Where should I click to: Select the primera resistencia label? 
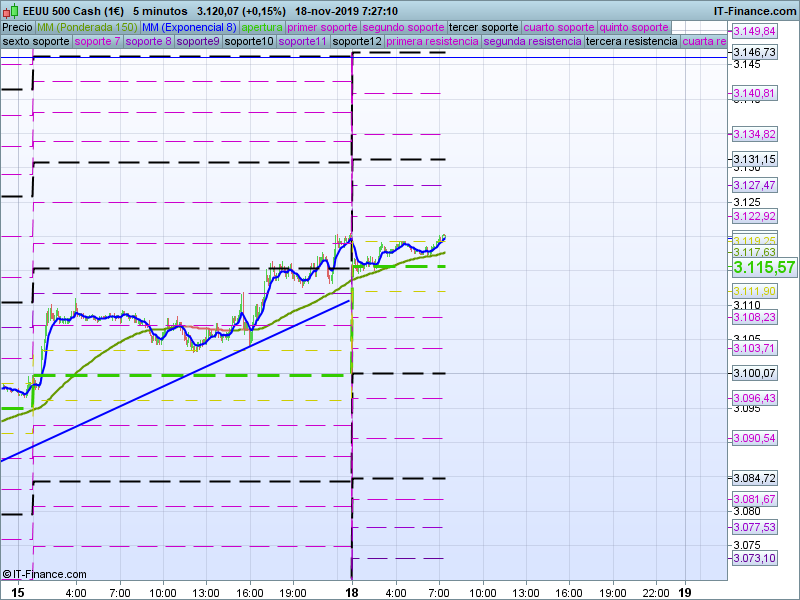click(432, 42)
